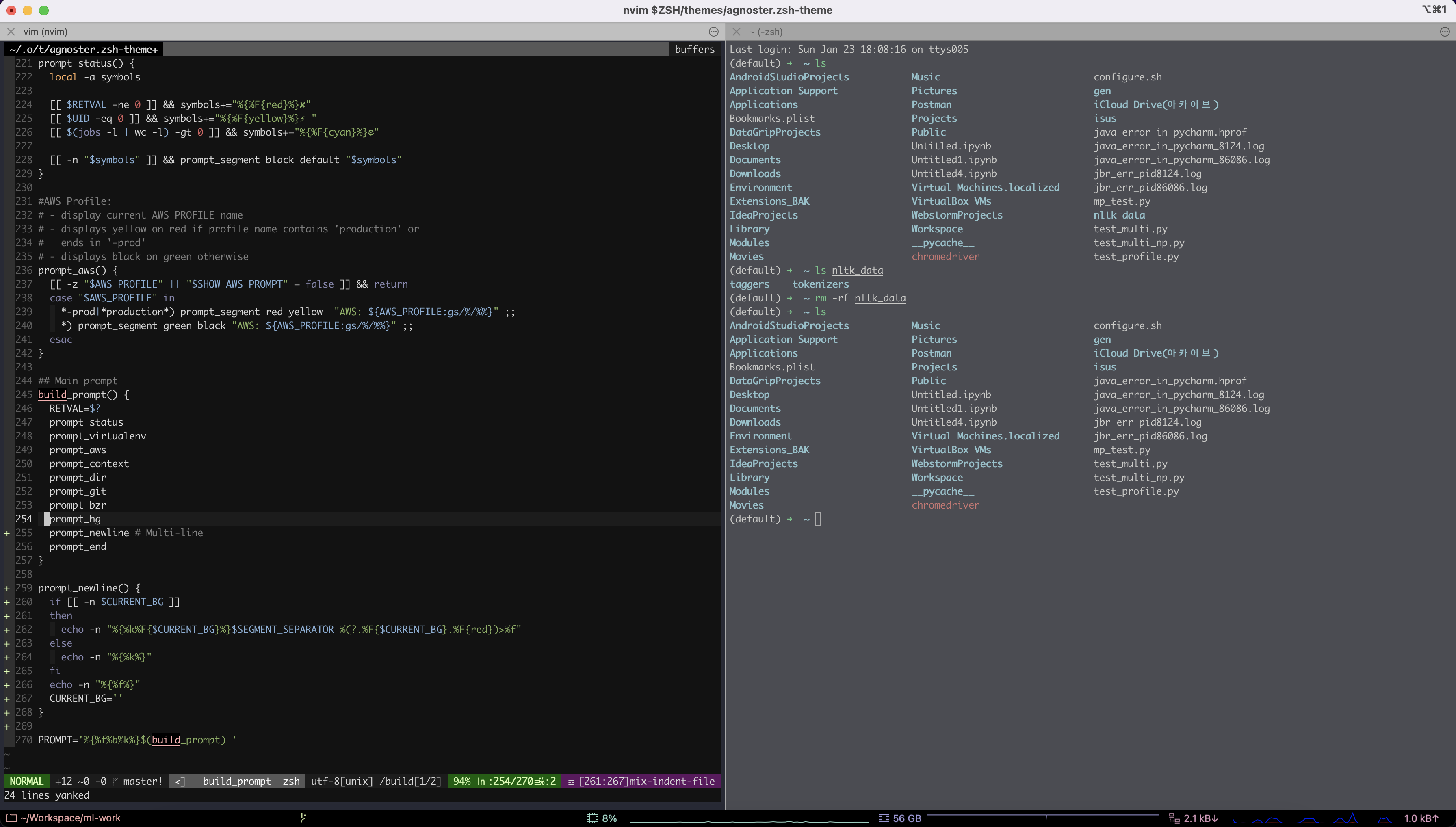Select the agnoster.zsh-theme+ buffer tab
The width and height of the screenshot is (1456, 827).
(x=84, y=50)
